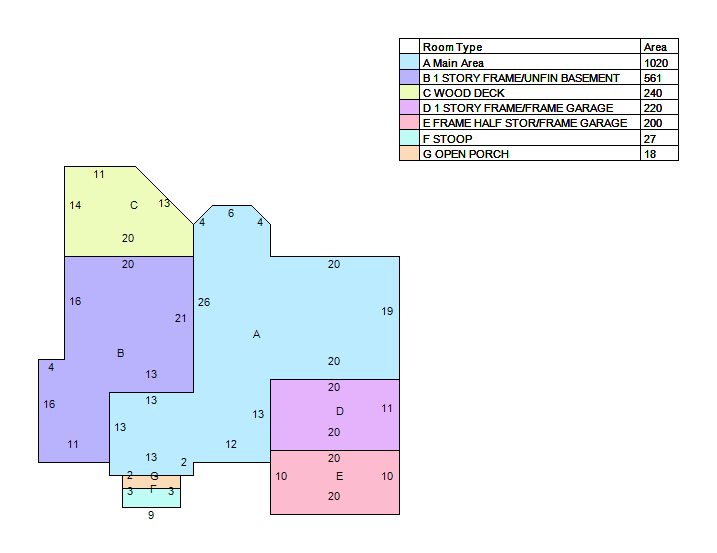Click label 'C' in the wood deck

[134, 205]
